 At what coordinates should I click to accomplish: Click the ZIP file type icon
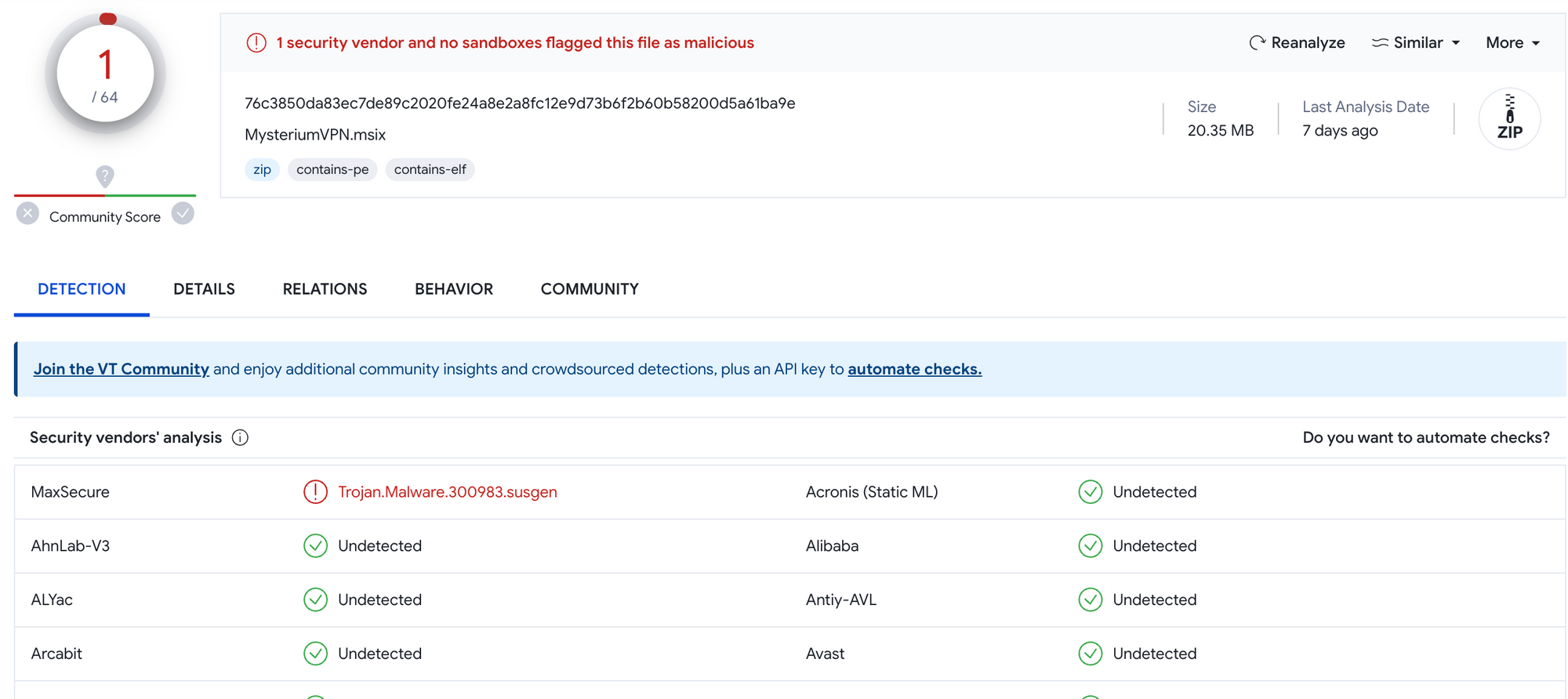point(1509,118)
